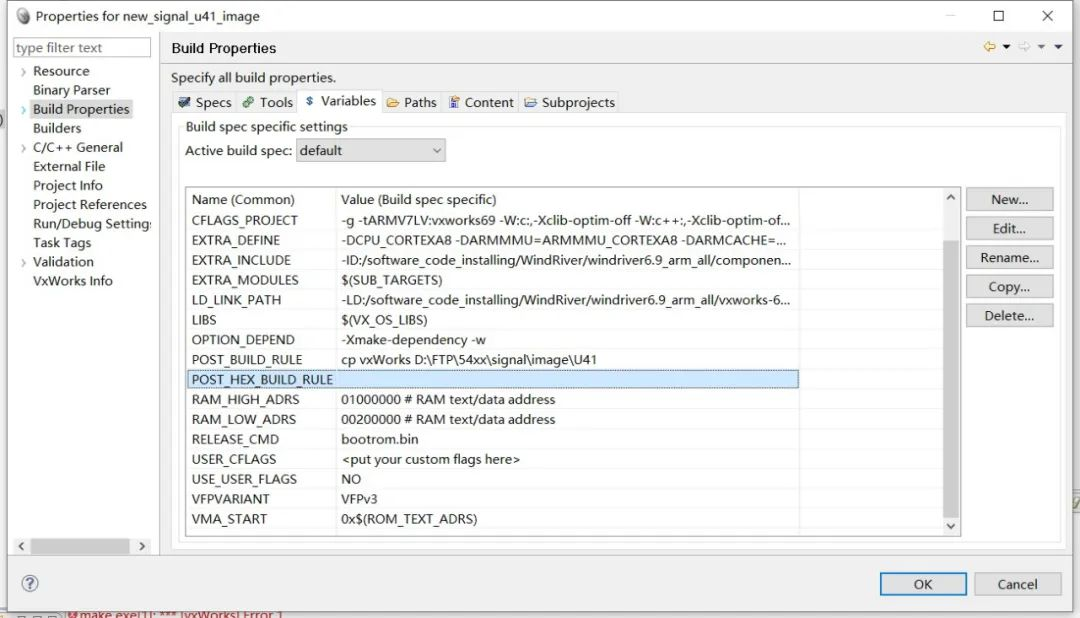
Task: Expand the Validation tree node
Action: [23, 262]
